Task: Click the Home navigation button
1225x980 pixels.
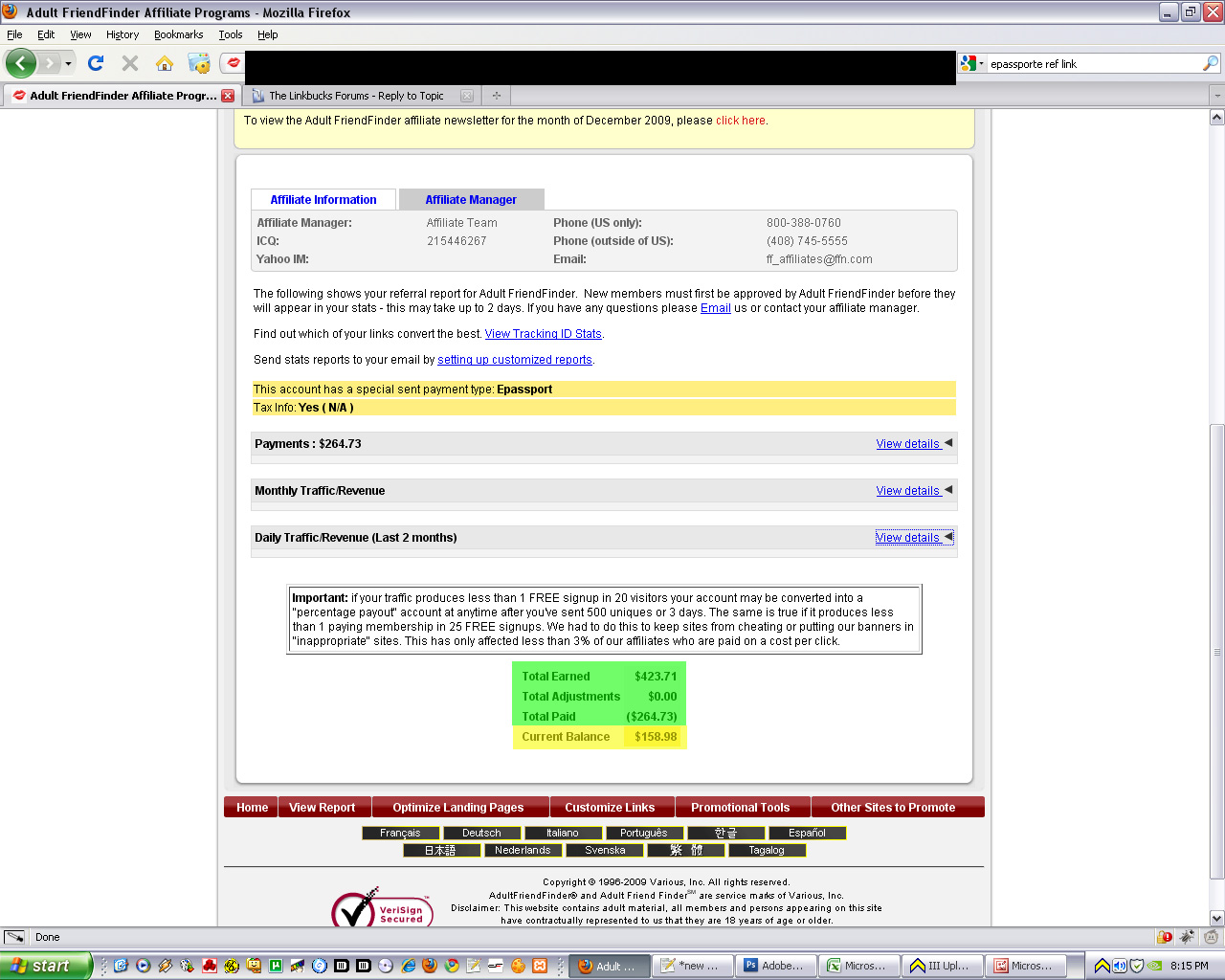Action: pyautogui.click(x=252, y=807)
